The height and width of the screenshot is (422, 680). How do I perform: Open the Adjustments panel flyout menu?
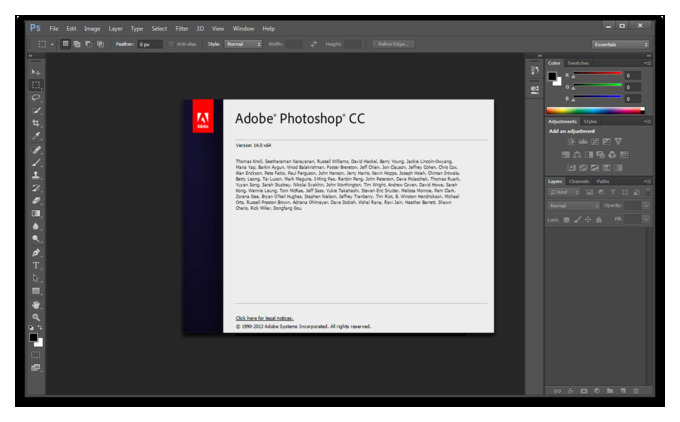coord(648,121)
